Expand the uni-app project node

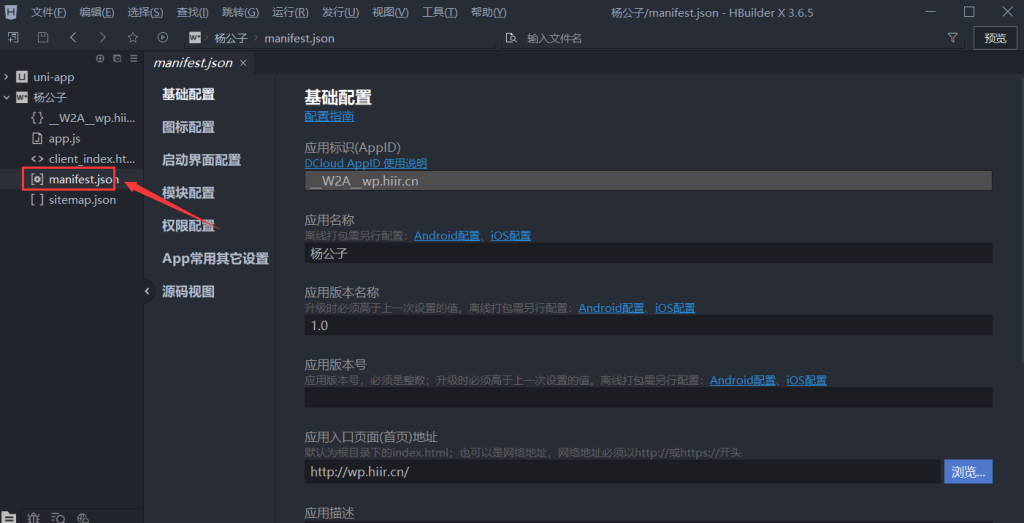7,77
